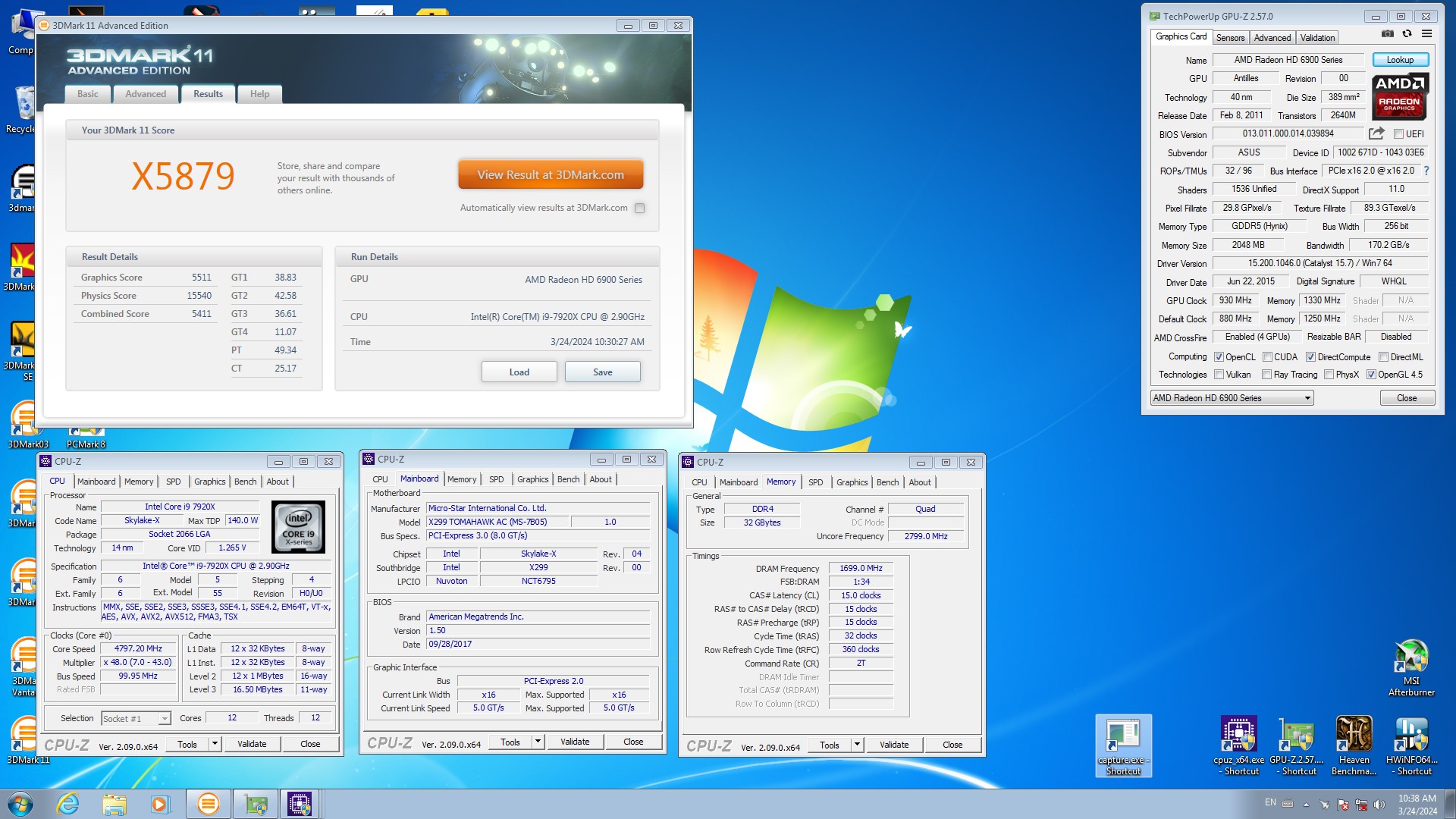Click Validate in CPU-Z Mainboard window
This screenshot has width=1456, height=819.
coord(575,742)
